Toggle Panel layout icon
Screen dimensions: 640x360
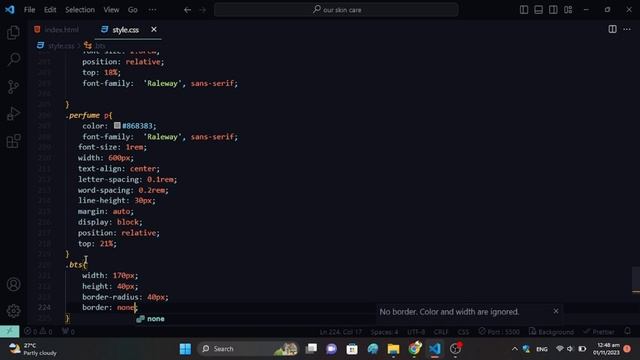click(x=538, y=9)
